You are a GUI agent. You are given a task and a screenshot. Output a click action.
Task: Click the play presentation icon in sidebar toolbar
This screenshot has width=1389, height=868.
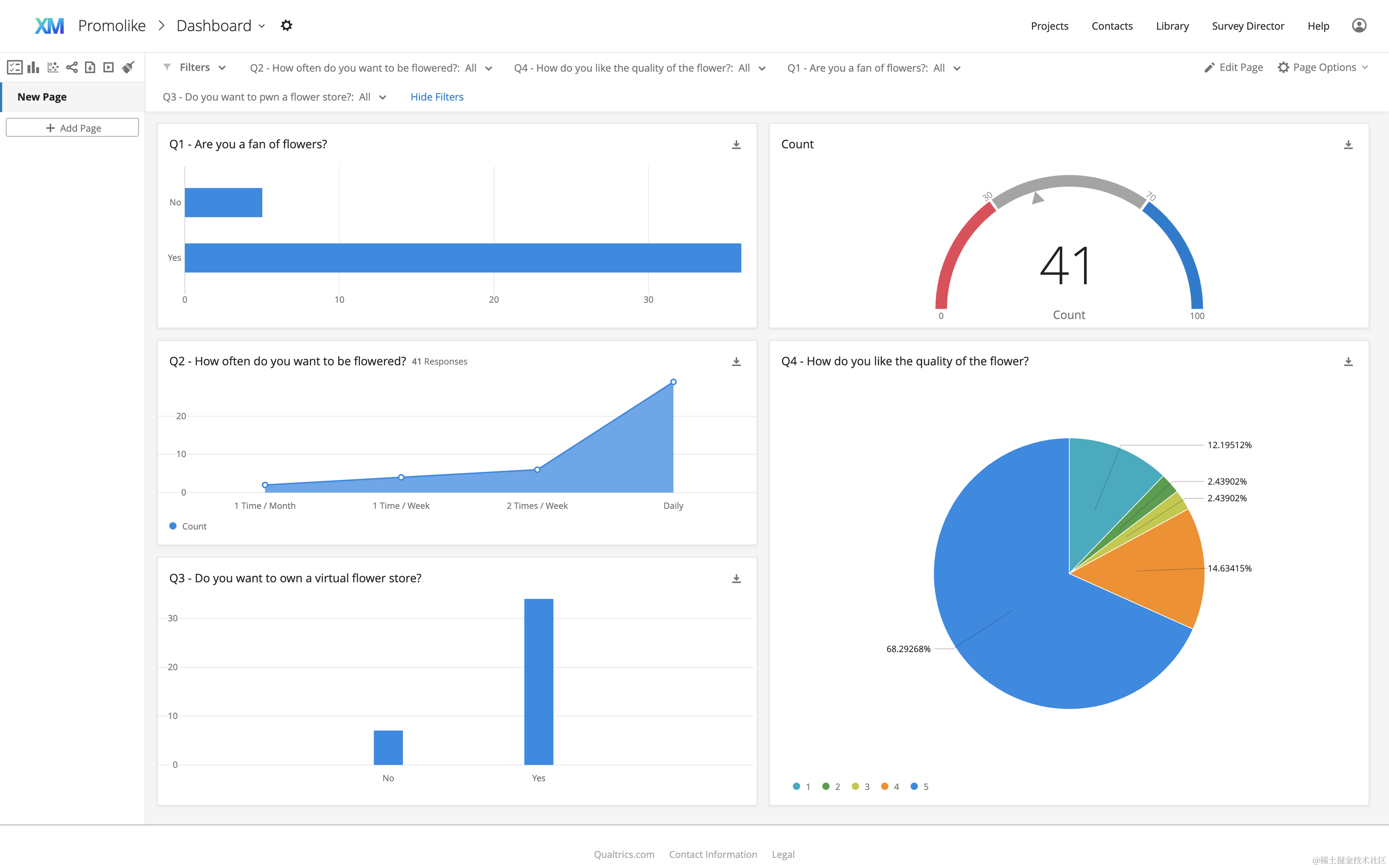tap(108, 68)
